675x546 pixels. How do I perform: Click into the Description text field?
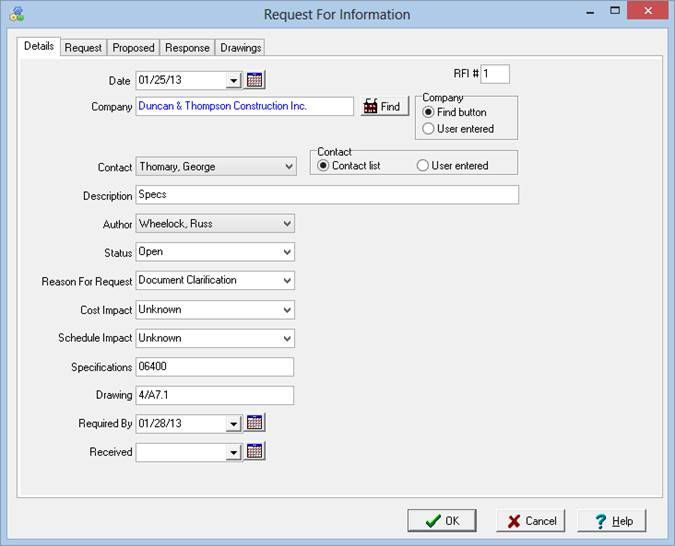[326, 195]
